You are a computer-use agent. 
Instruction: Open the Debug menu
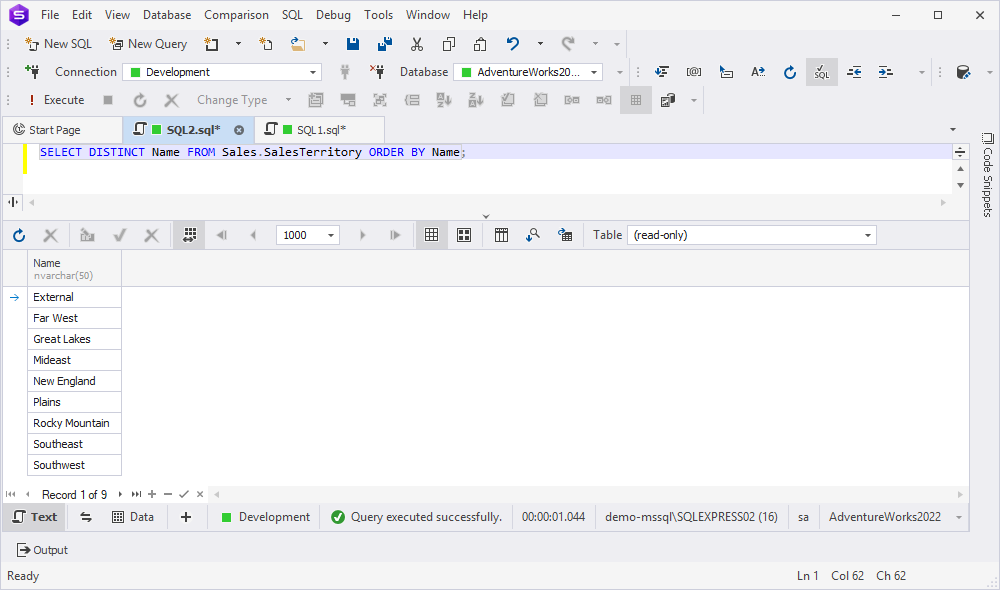coord(333,15)
